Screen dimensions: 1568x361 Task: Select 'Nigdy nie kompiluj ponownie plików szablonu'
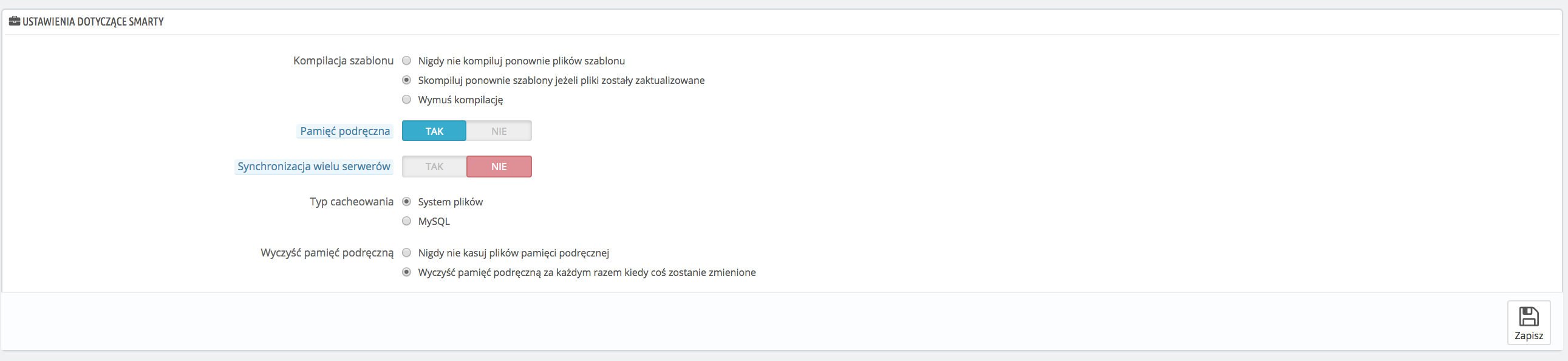pos(407,61)
